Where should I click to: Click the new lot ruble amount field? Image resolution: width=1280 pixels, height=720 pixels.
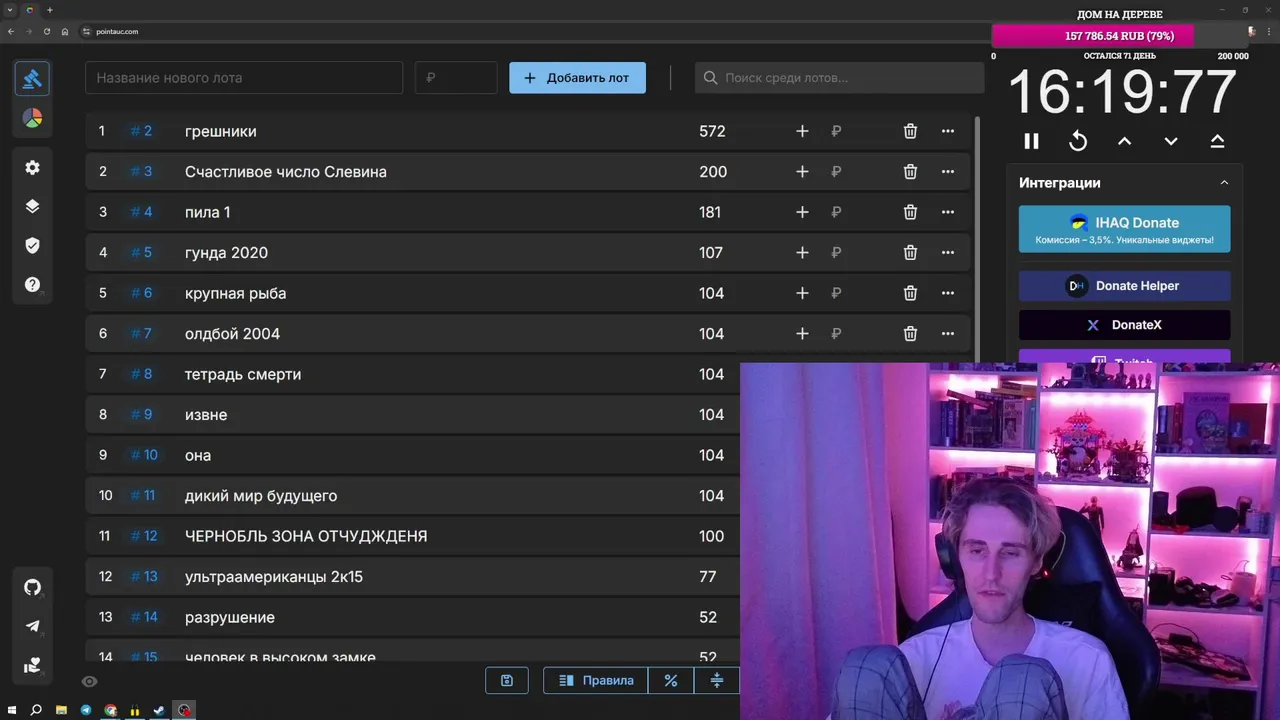tap(456, 78)
